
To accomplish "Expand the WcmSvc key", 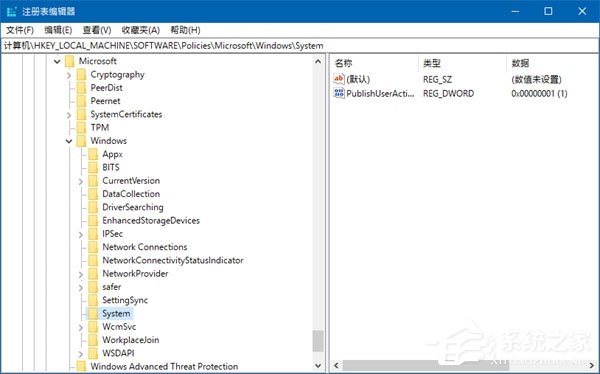I will point(81,327).
